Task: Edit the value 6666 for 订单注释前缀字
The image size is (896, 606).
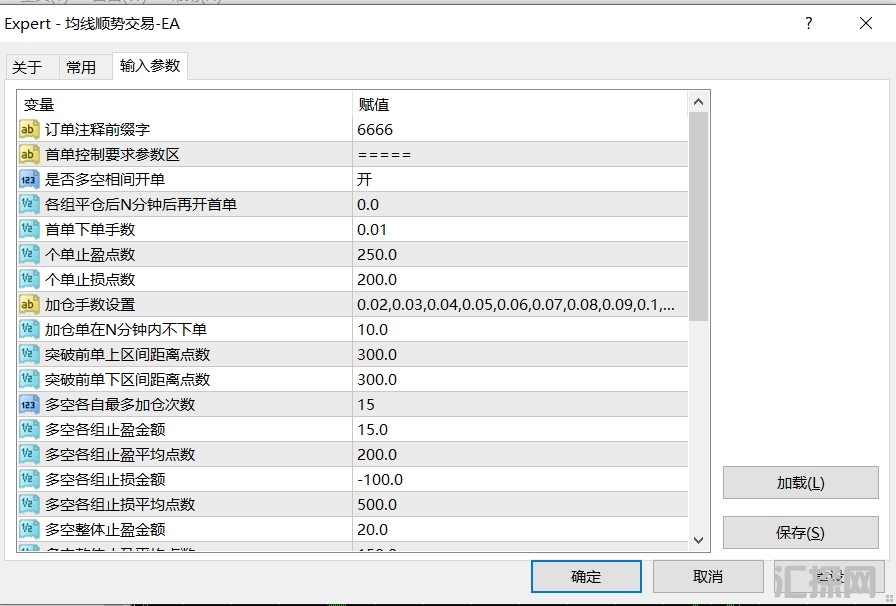Action: [375, 130]
